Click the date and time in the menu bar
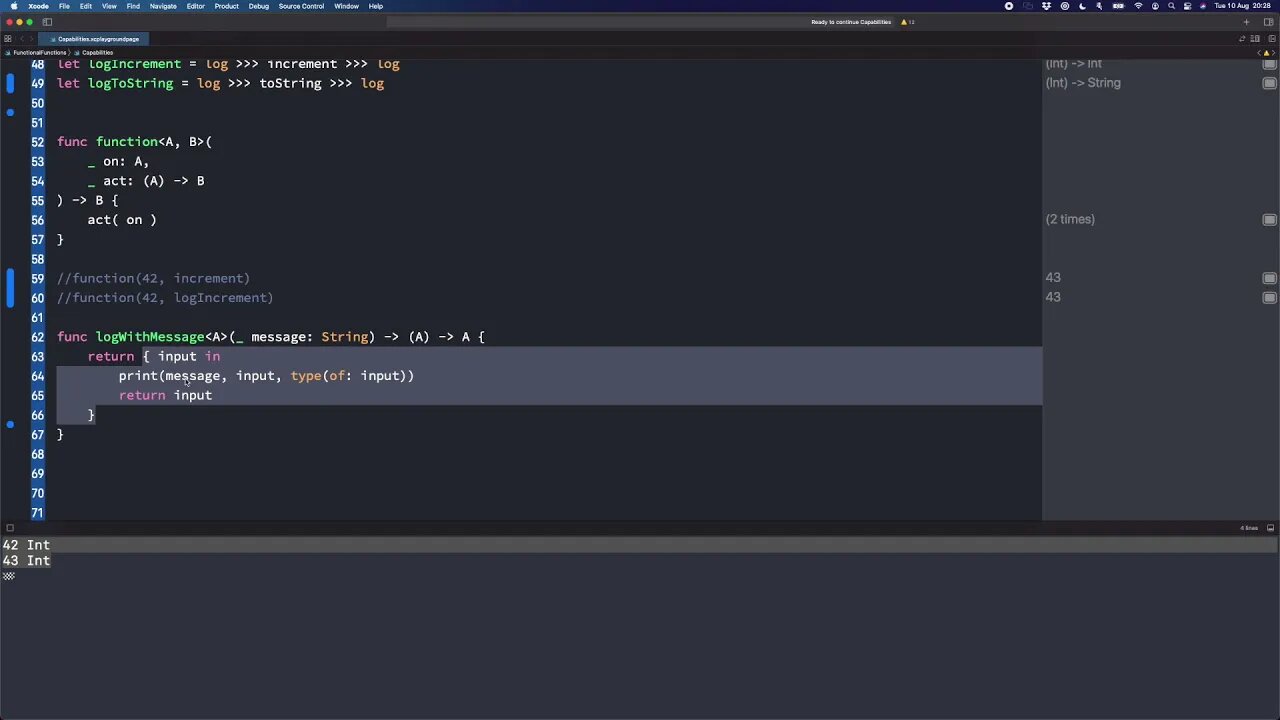The image size is (1280, 720). coord(1244,6)
